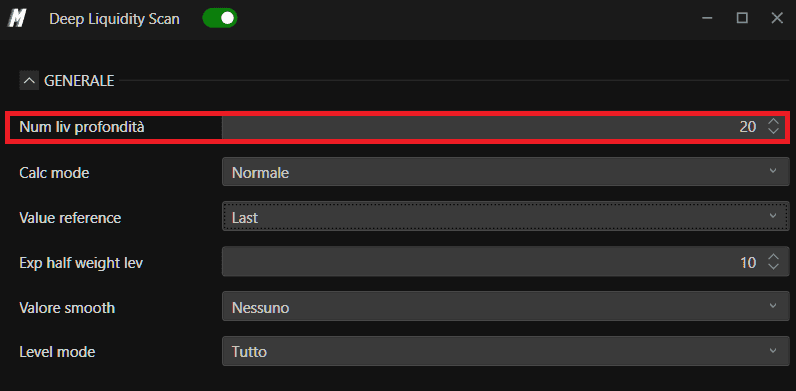Viewport: 796px width, 391px height.
Task: Click the Valore smooth chevron arrow
Action: point(773,306)
